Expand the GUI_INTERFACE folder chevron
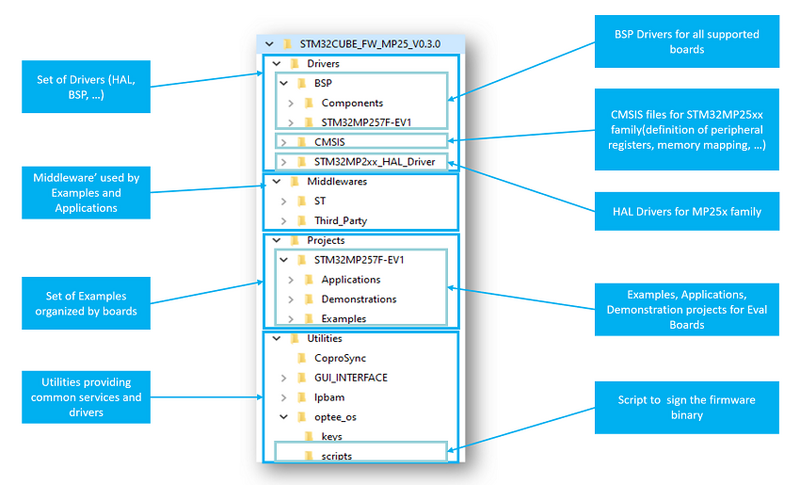Viewport: 800px width, 485px height. [284, 378]
